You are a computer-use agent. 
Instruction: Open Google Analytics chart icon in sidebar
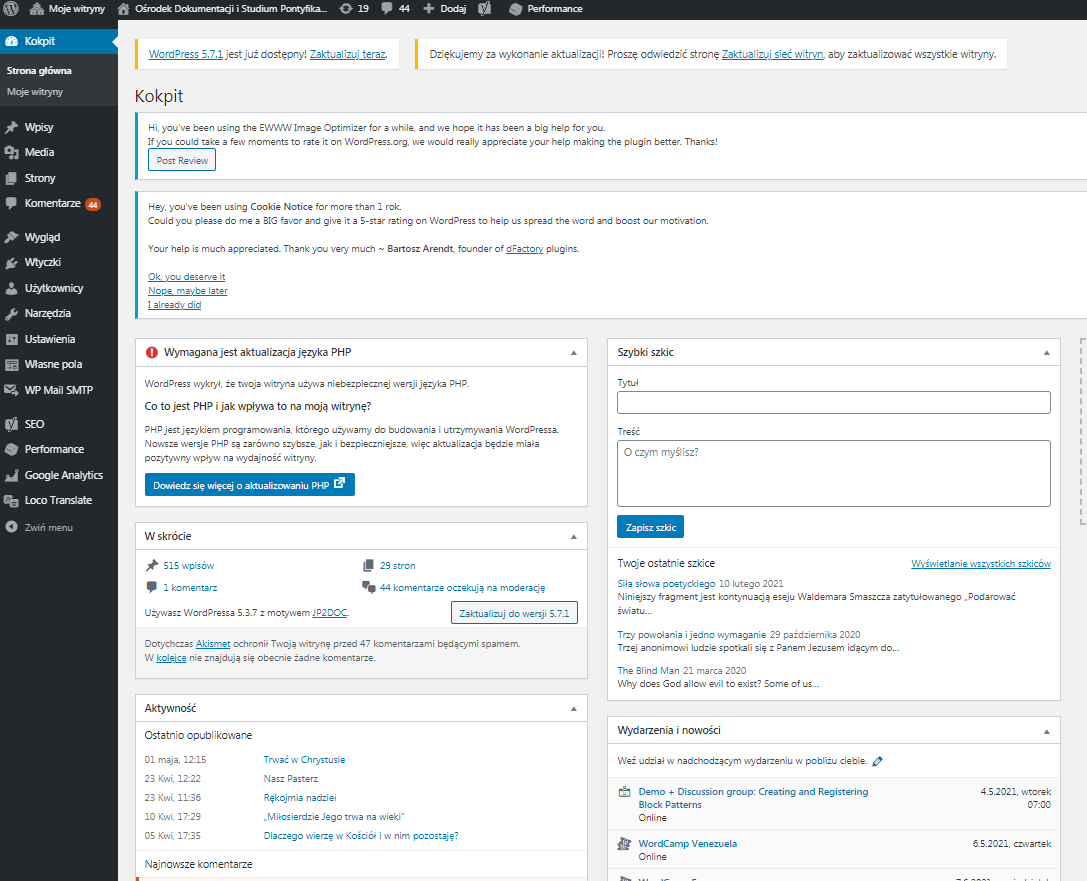click(11, 475)
